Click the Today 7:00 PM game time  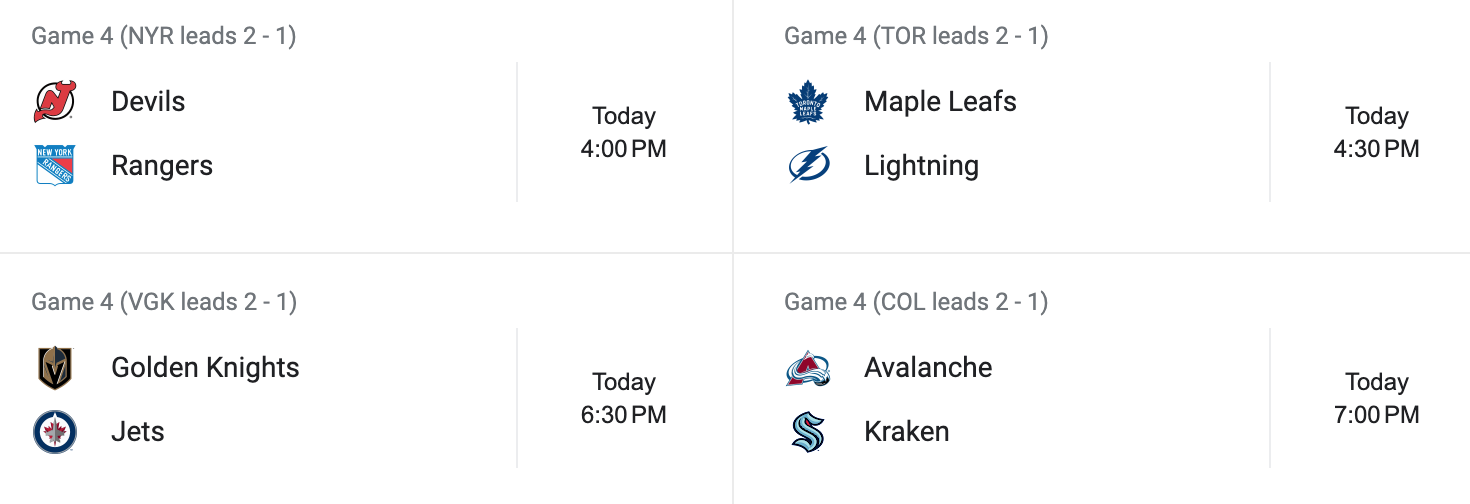tap(1376, 399)
